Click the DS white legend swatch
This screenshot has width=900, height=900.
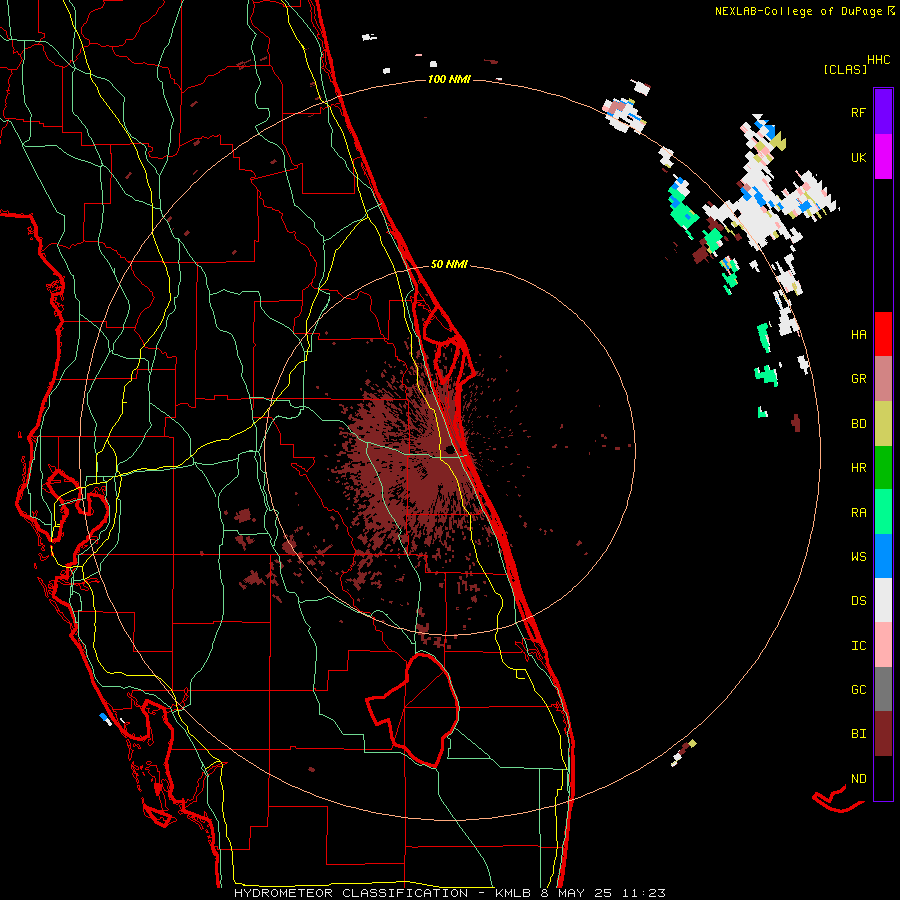pos(883,600)
